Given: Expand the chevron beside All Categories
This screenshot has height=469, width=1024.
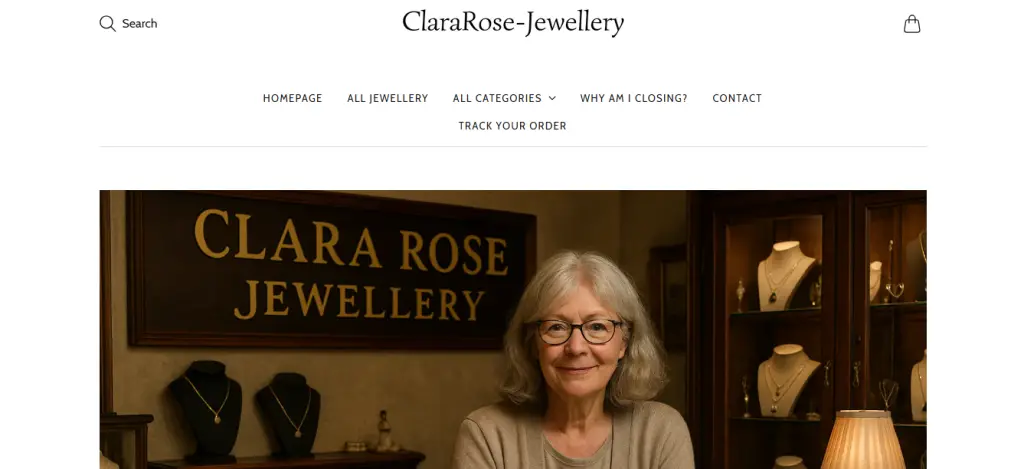Looking at the screenshot, I should point(552,98).
